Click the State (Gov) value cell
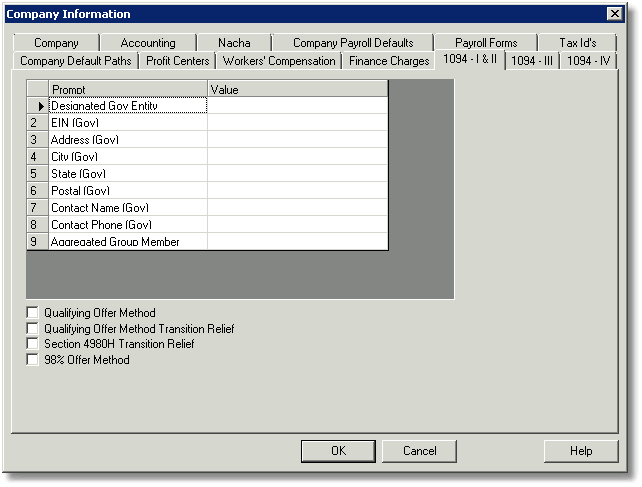The width and height of the screenshot is (642, 487). 297,174
